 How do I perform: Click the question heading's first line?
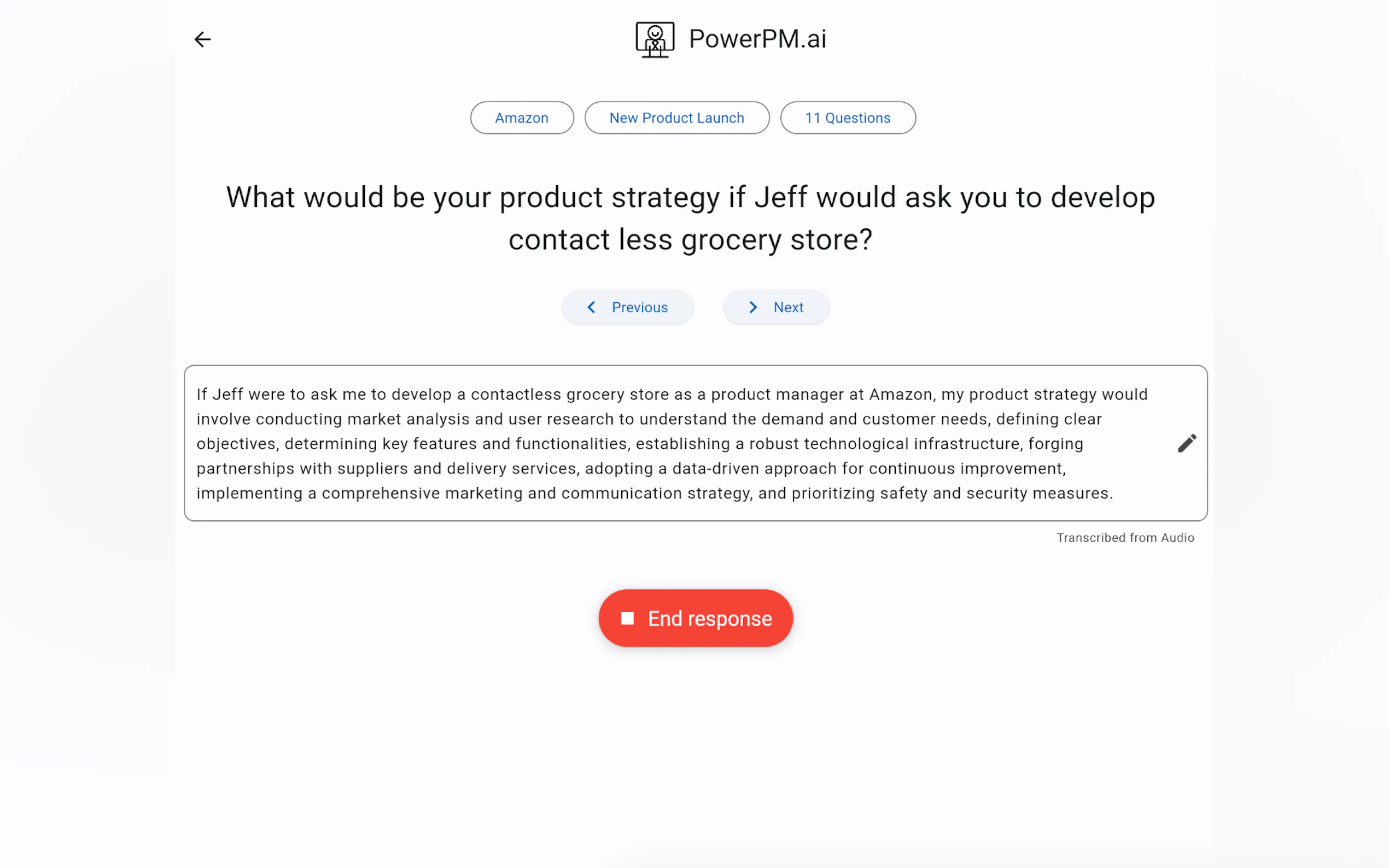pos(690,197)
